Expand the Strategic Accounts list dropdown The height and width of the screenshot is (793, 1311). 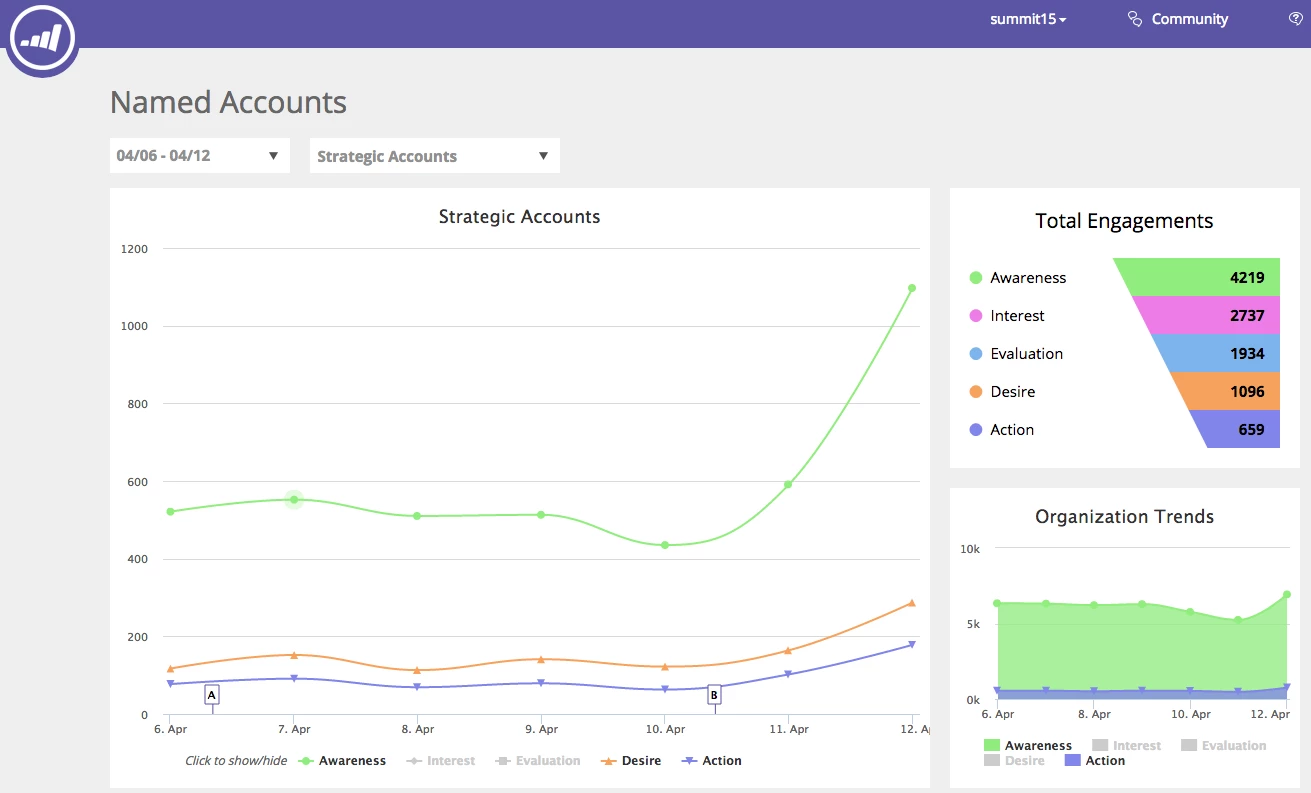pyautogui.click(x=435, y=156)
